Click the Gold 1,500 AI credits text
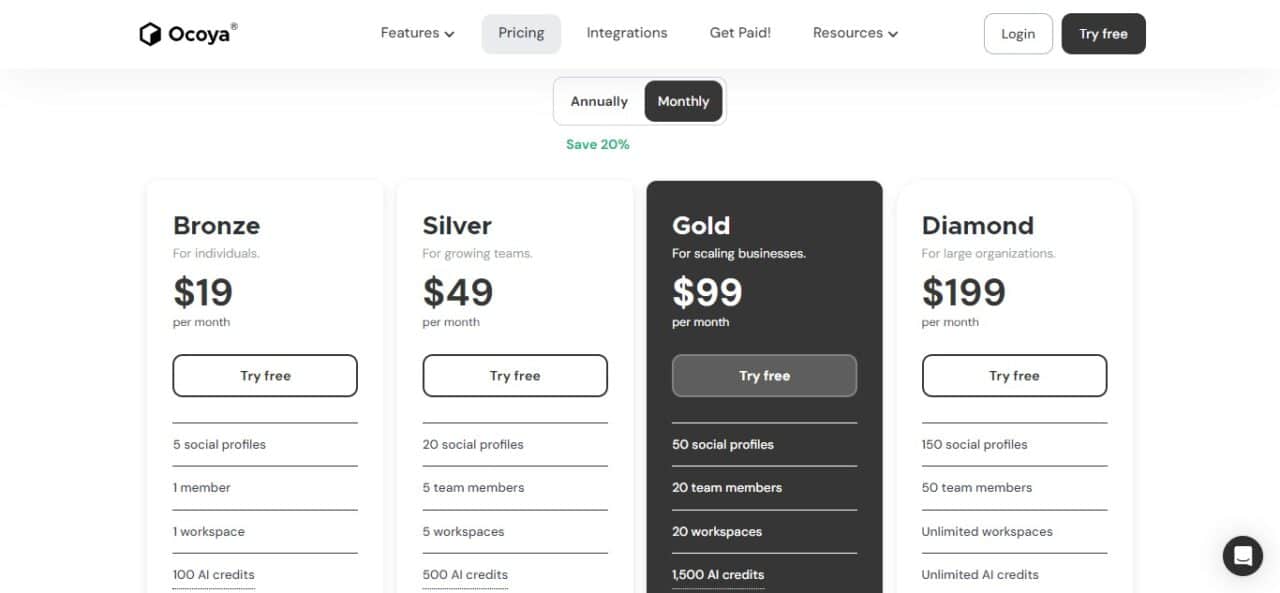 pyautogui.click(x=718, y=575)
